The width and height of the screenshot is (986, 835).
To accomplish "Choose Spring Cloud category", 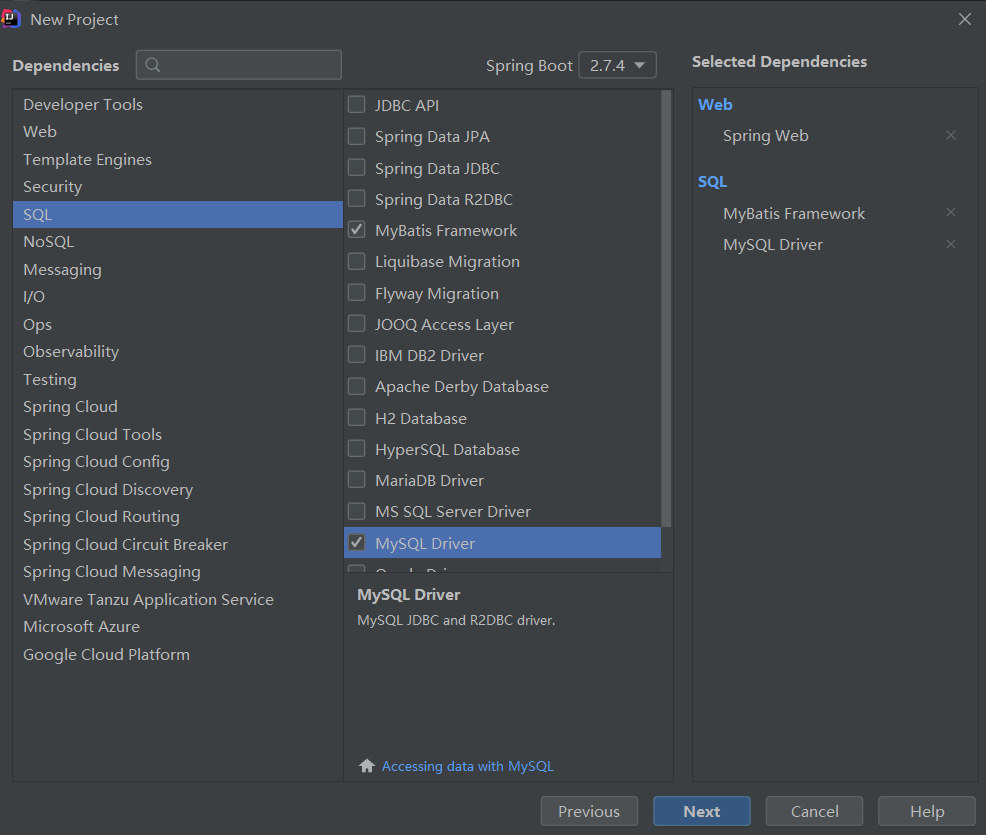I will [x=177, y=407].
